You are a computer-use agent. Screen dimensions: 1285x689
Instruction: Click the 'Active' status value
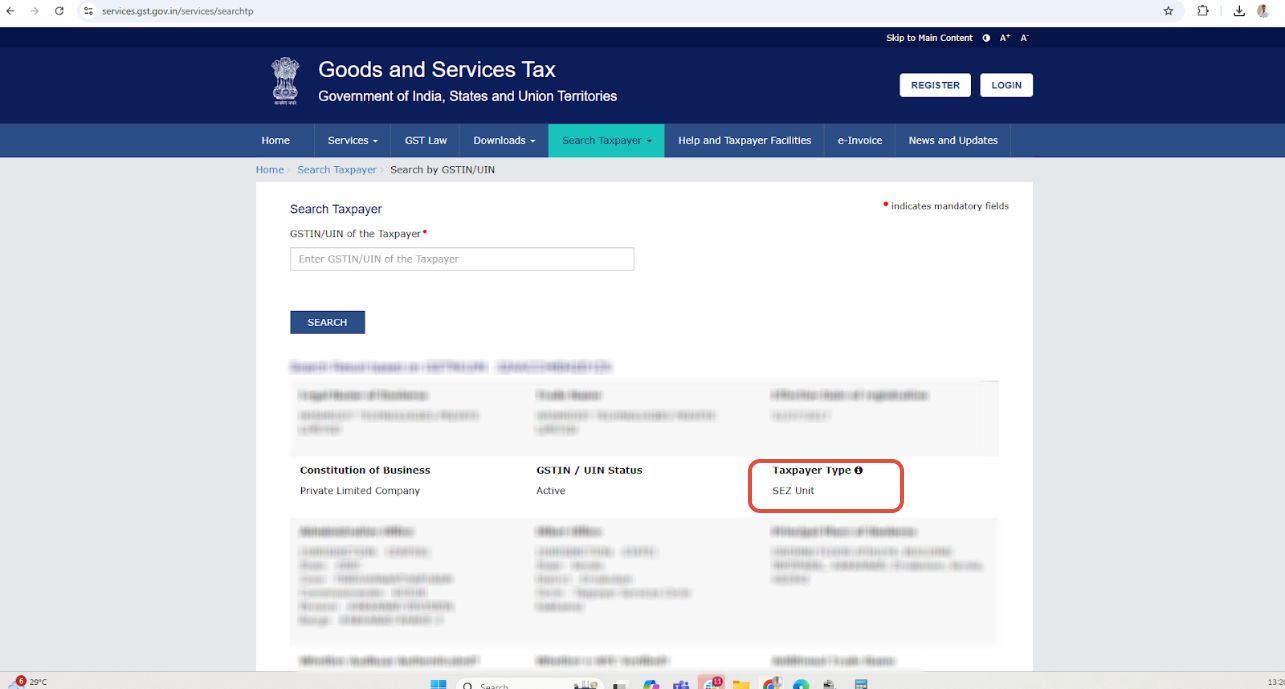[x=551, y=491]
